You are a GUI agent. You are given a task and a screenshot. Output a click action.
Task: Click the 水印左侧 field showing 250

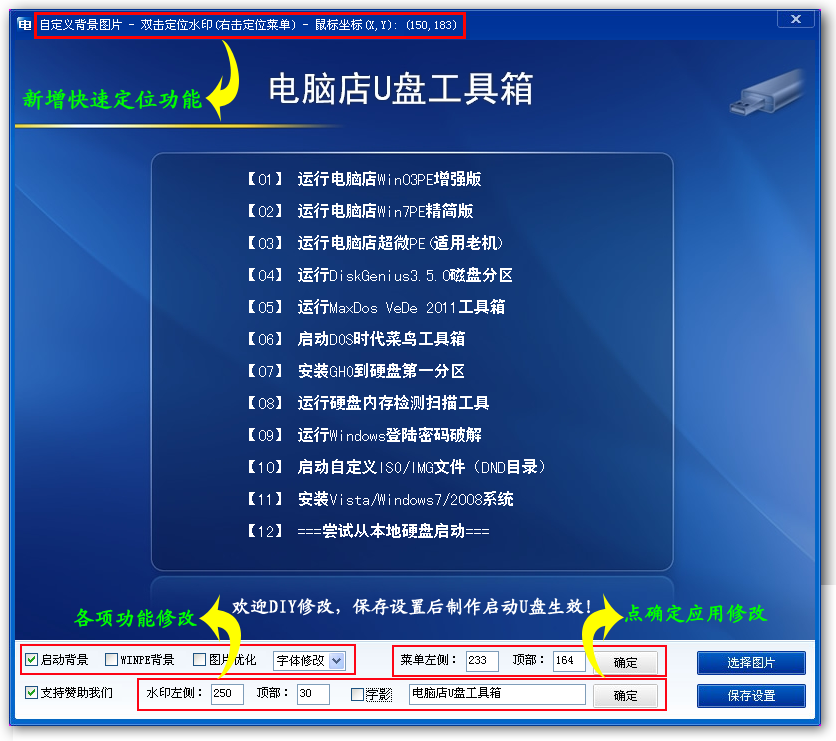click(227, 694)
